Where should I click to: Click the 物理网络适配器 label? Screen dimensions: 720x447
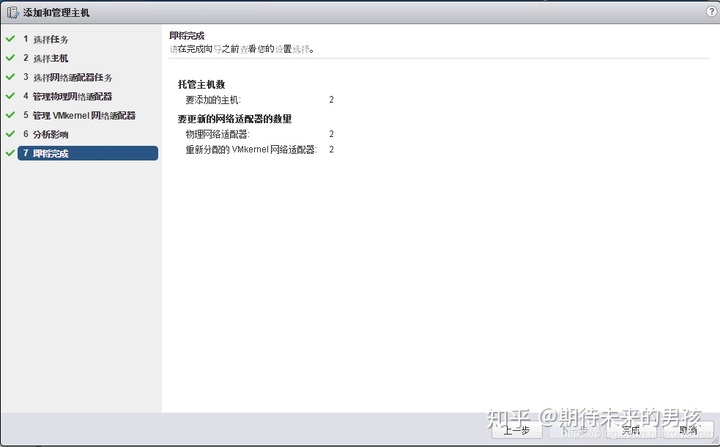pyautogui.click(x=218, y=134)
